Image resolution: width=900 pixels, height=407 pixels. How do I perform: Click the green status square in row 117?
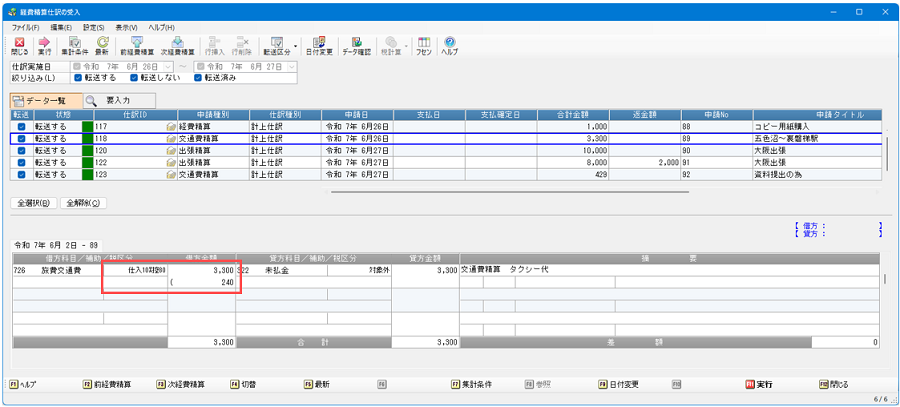pyautogui.click(x=87, y=127)
